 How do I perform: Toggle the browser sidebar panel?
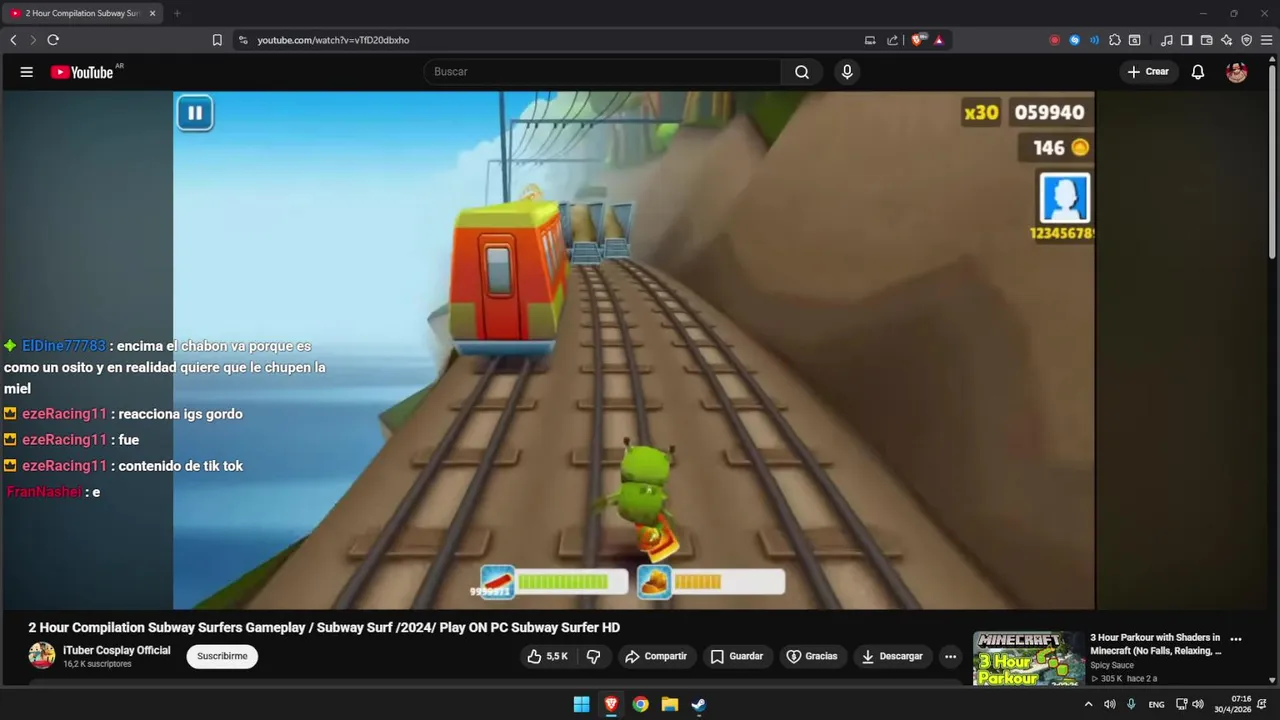tap(1186, 40)
